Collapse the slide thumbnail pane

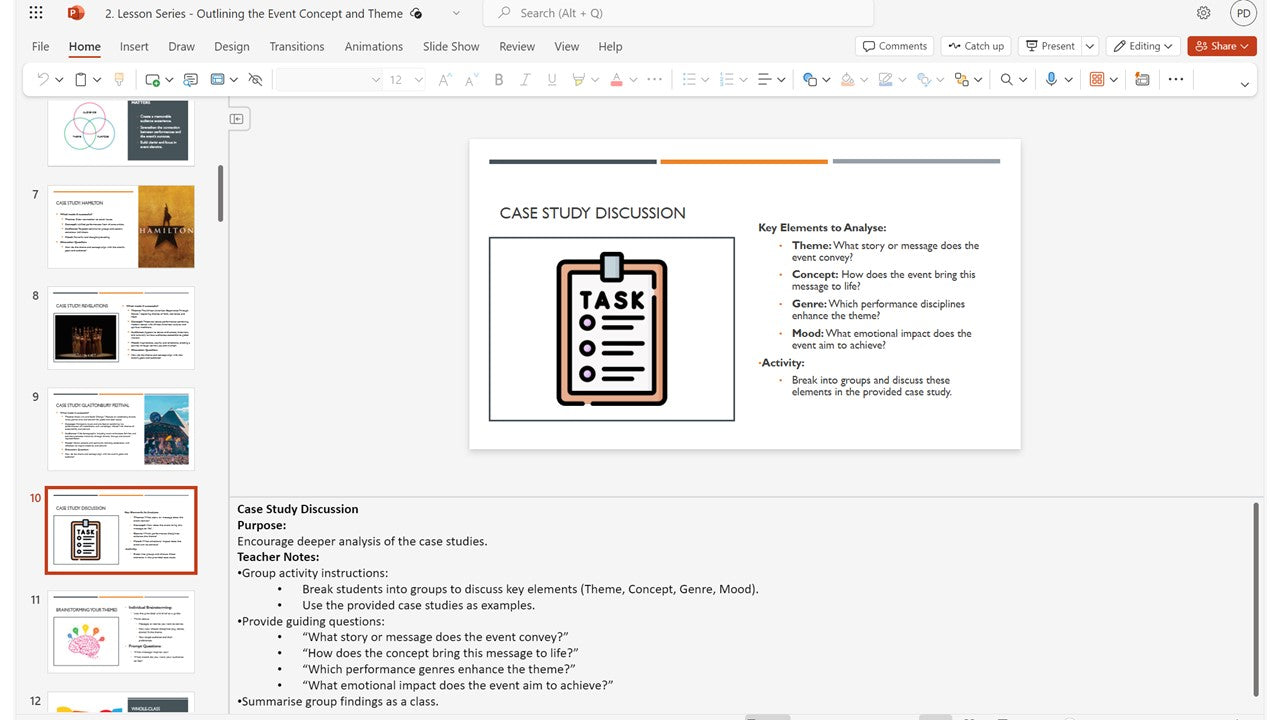237,119
